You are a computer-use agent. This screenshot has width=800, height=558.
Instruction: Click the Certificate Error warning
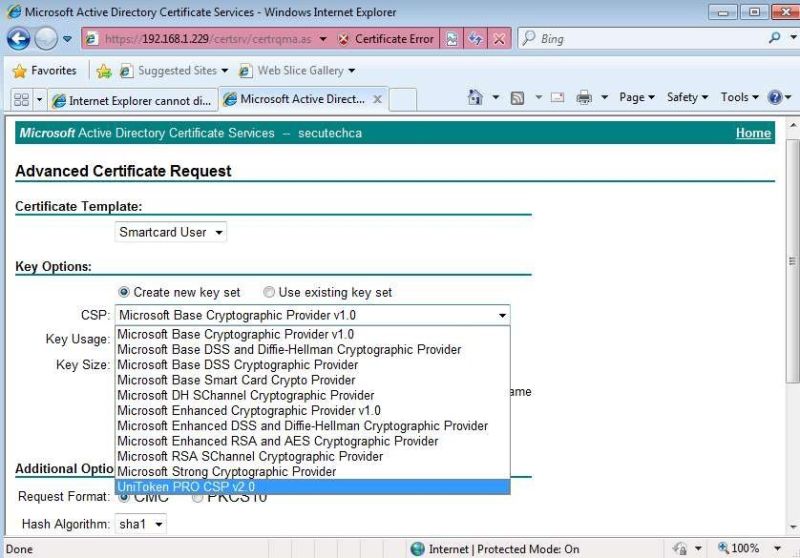(x=386, y=39)
